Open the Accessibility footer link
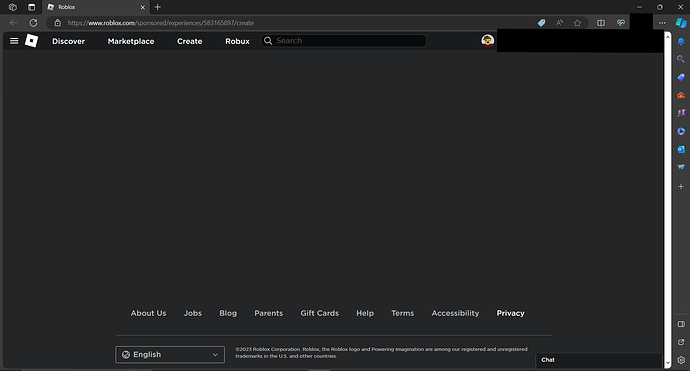690x371 pixels. click(455, 313)
